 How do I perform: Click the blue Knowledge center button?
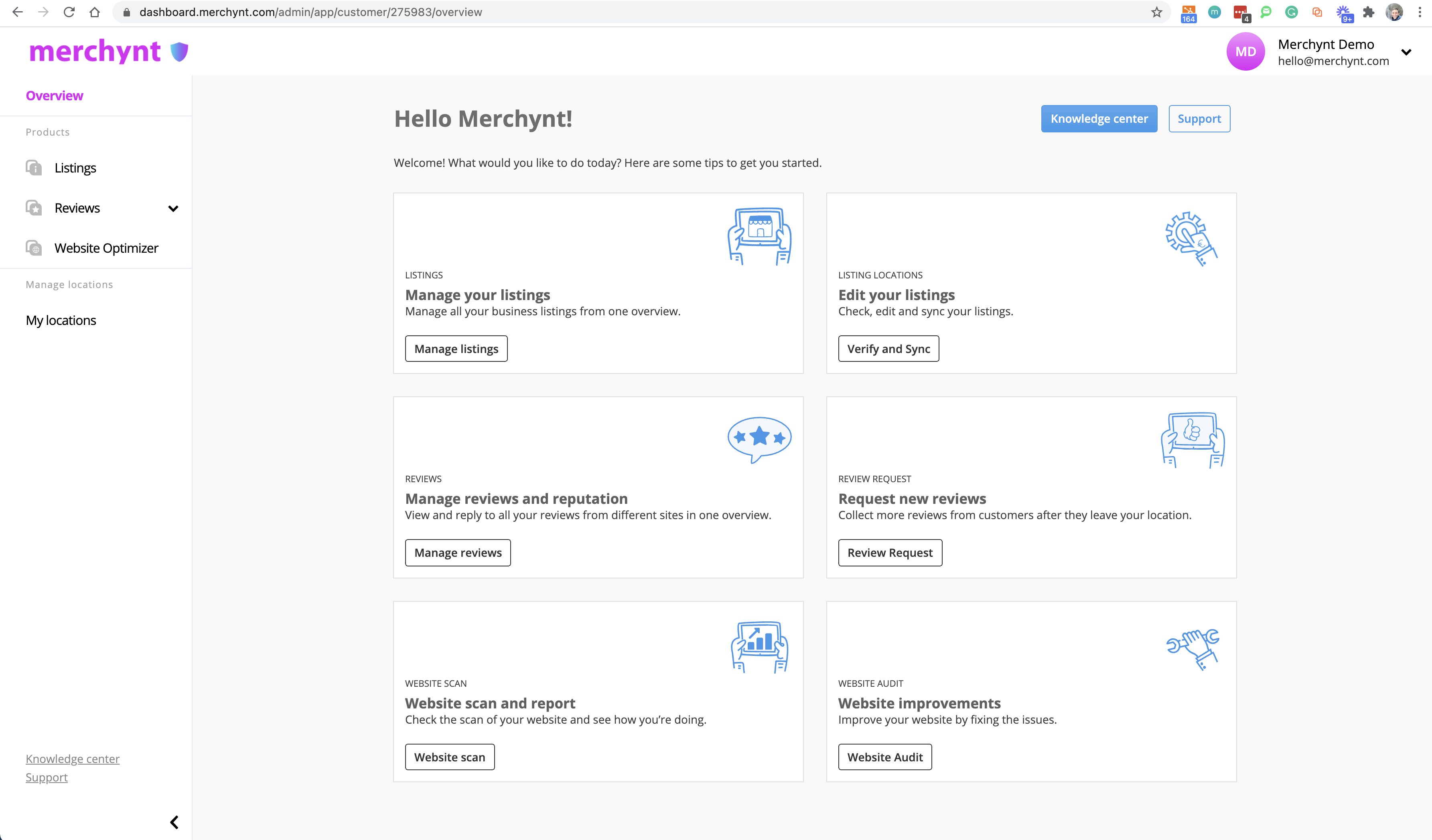tap(1098, 119)
